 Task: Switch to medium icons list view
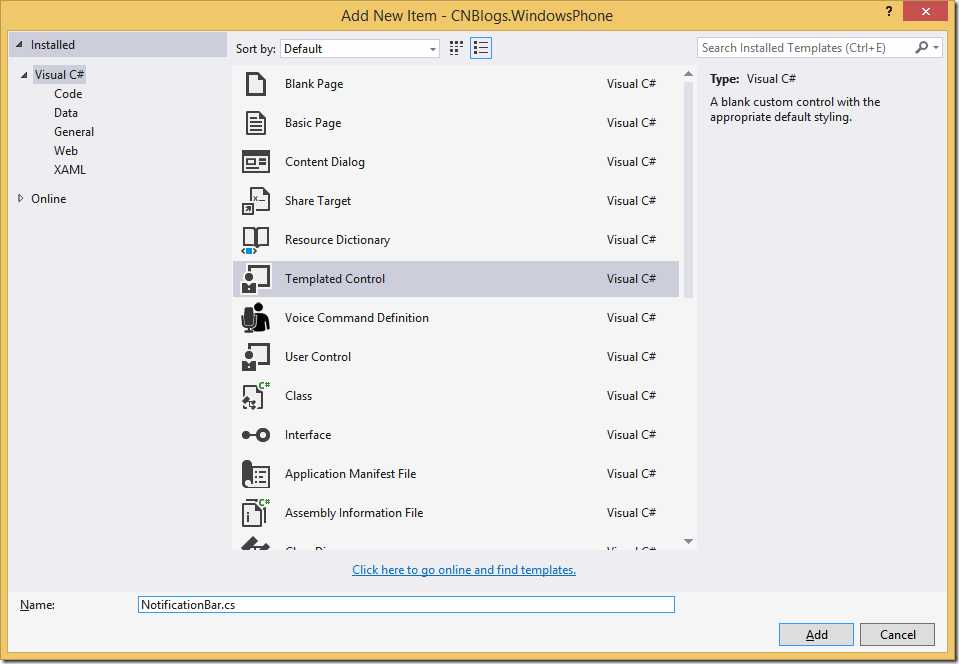481,48
